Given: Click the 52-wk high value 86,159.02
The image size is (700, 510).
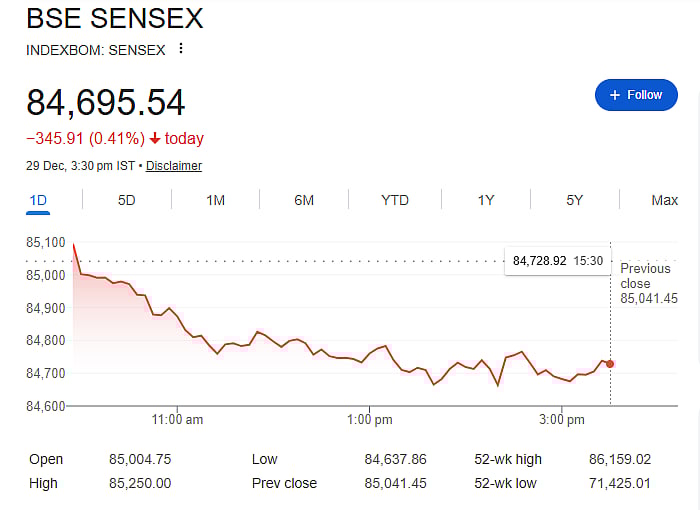Looking at the screenshot, I should [620, 459].
